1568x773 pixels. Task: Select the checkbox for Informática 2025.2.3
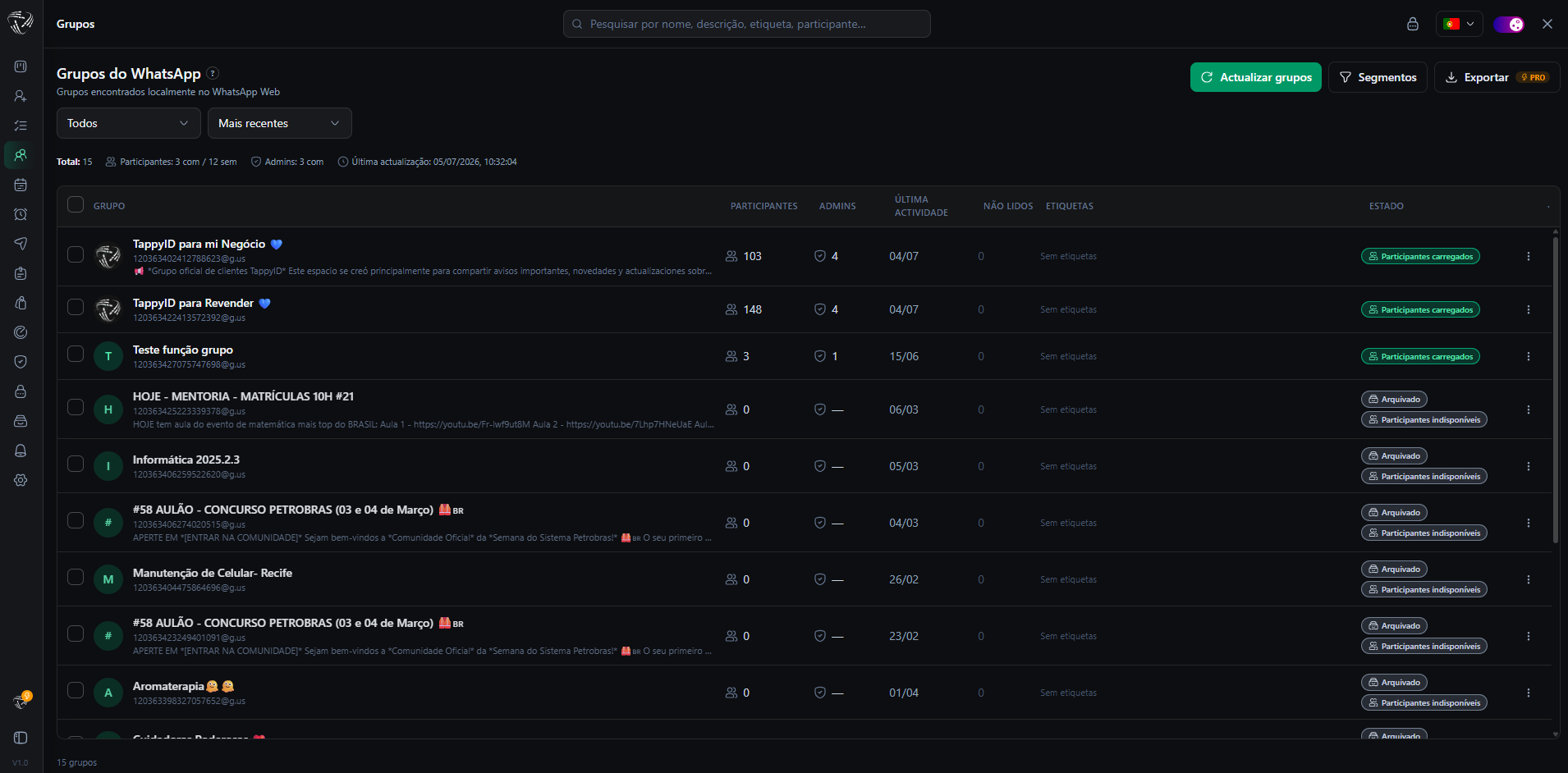click(76, 464)
